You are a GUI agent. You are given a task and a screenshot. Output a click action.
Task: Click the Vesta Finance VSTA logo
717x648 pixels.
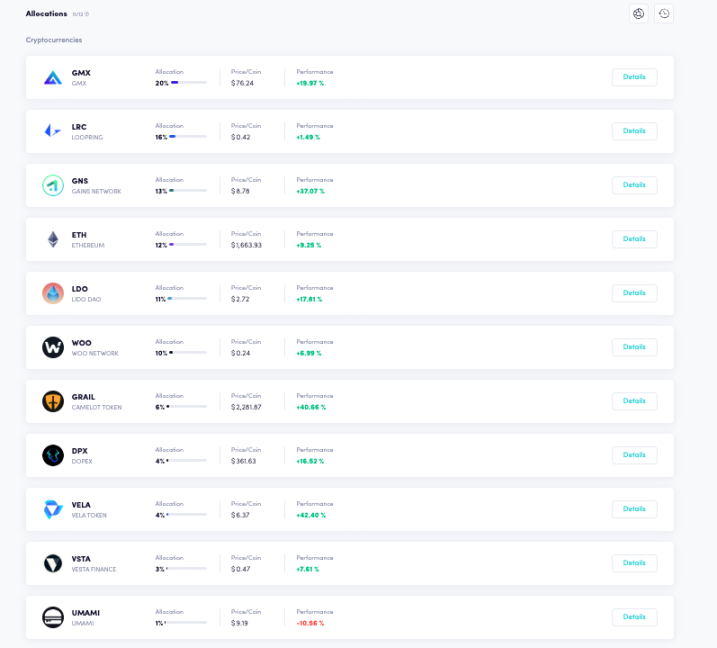[53, 563]
